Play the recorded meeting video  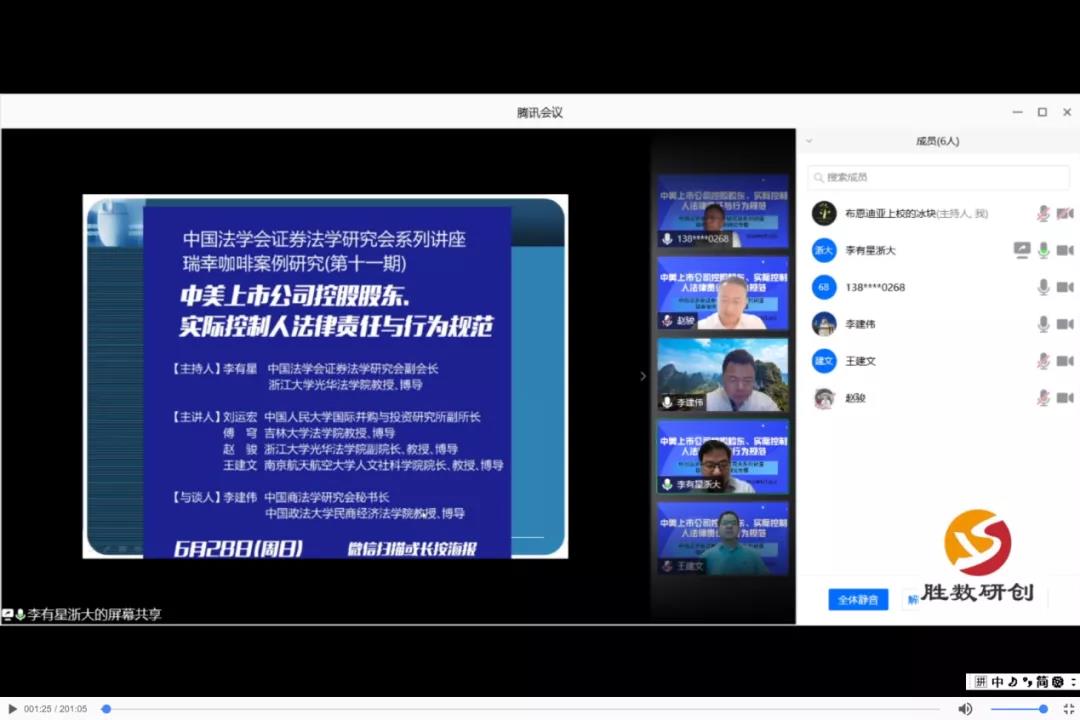(x=12, y=708)
